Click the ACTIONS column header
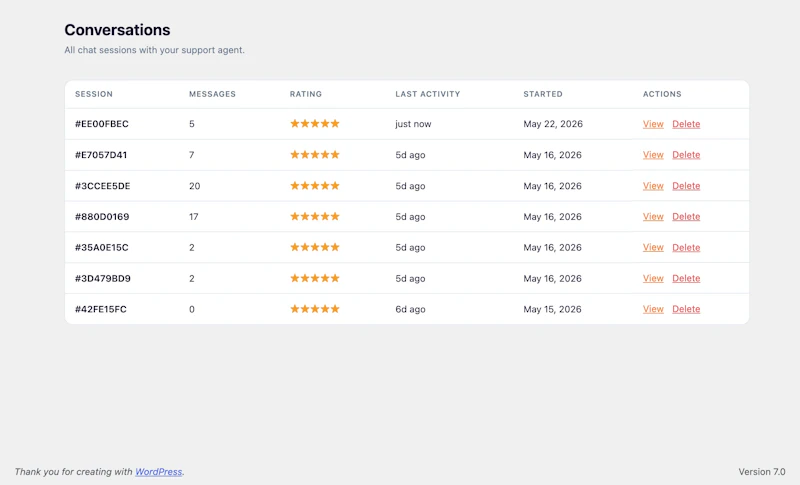 pos(662,94)
